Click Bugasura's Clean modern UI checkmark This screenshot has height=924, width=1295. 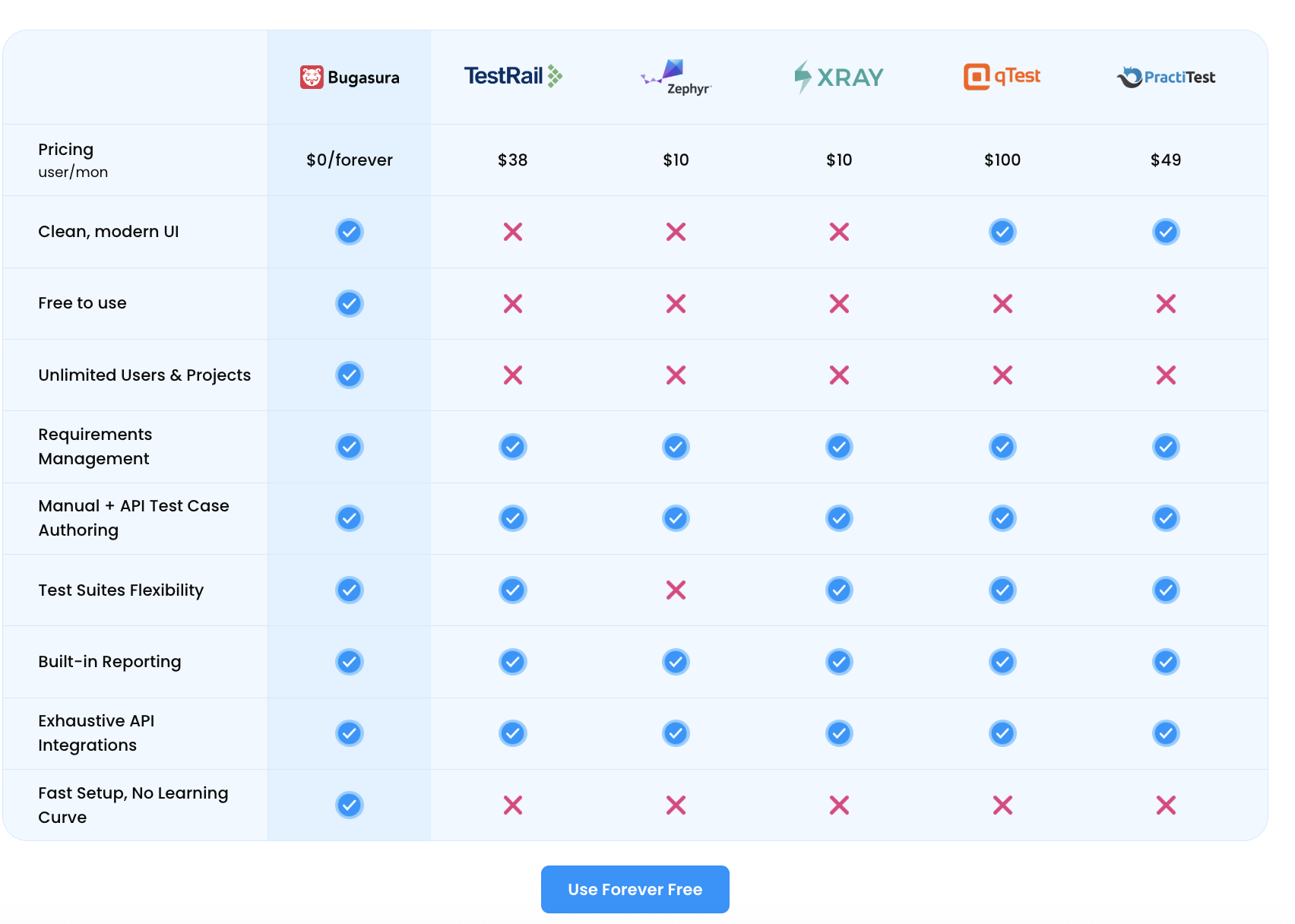click(x=350, y=232)
